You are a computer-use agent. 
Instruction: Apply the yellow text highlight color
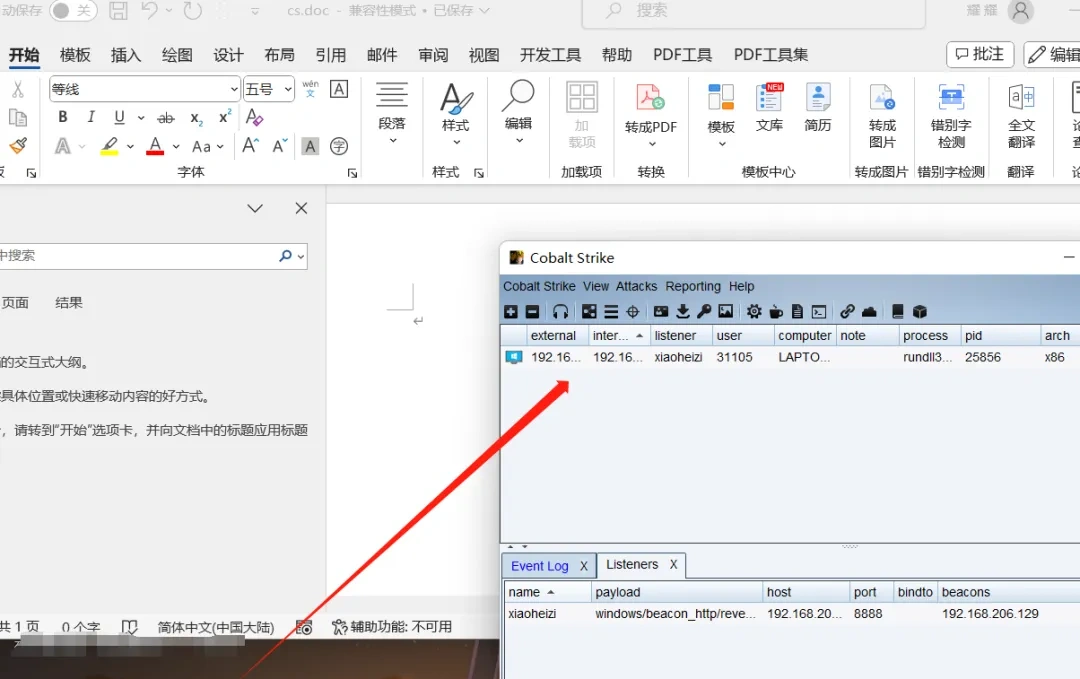point(109,146)
